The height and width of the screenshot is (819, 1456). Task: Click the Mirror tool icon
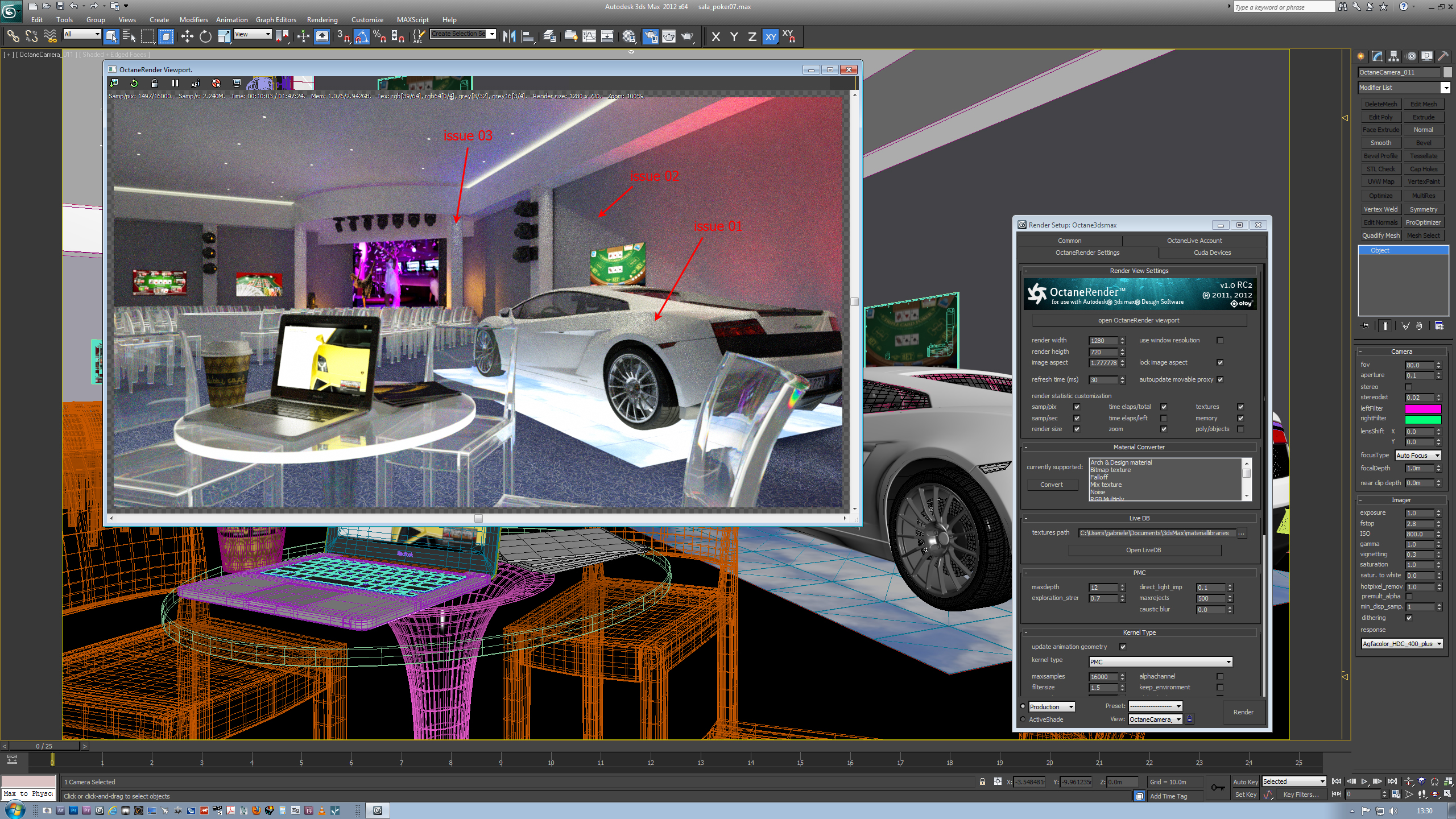(x=509, y=37)
